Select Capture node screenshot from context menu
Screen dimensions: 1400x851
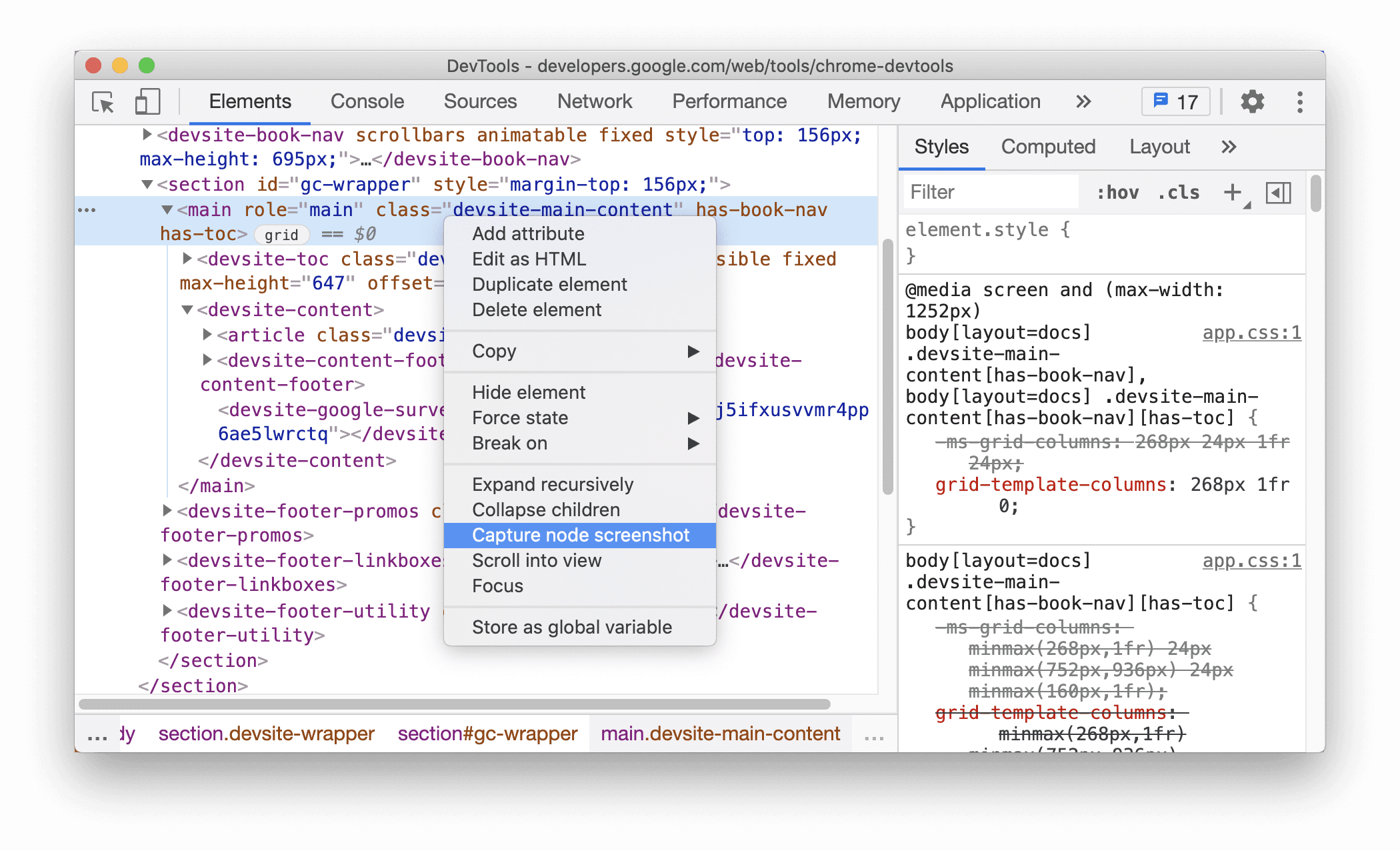click(x=581, y=535)
